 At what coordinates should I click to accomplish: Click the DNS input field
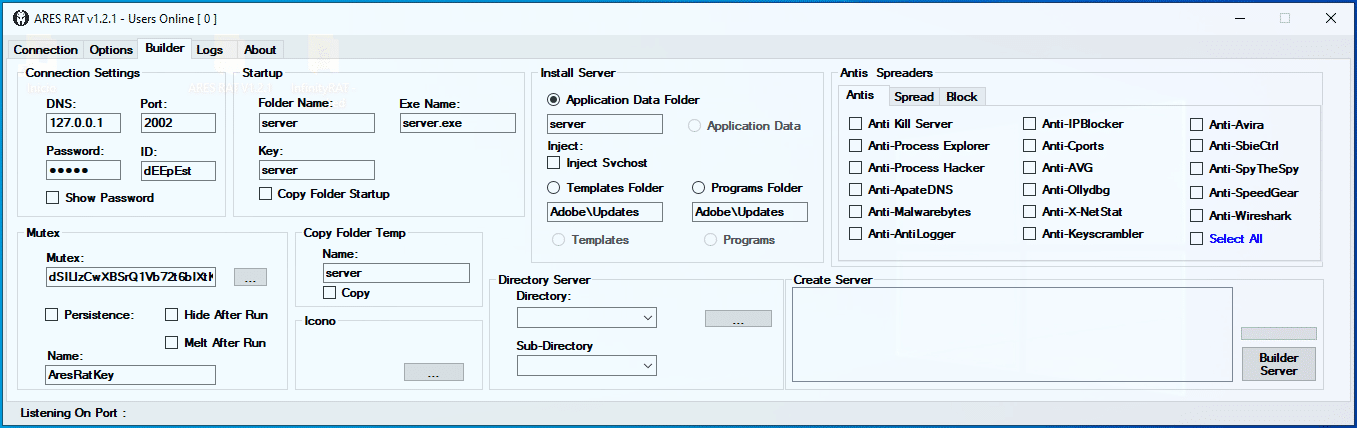click(83, 122)
